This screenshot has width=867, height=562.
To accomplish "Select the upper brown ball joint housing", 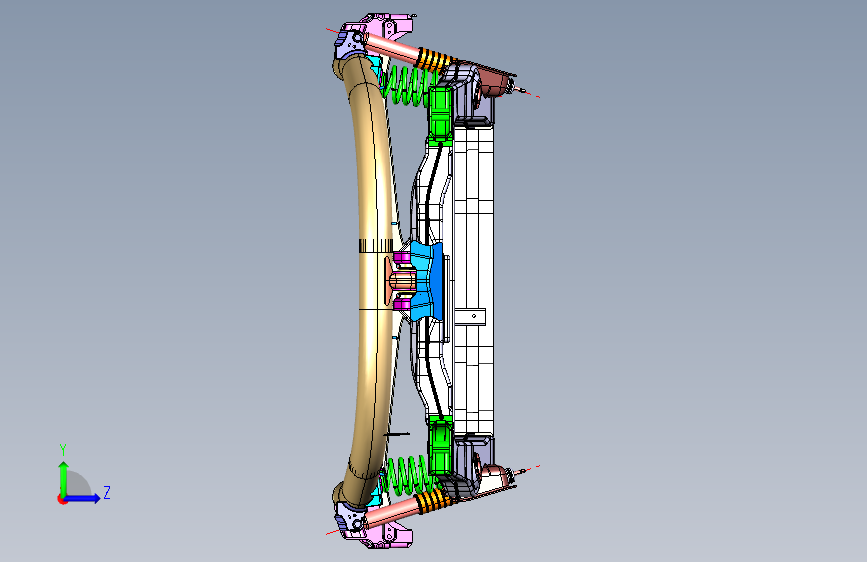I will 492,83.
